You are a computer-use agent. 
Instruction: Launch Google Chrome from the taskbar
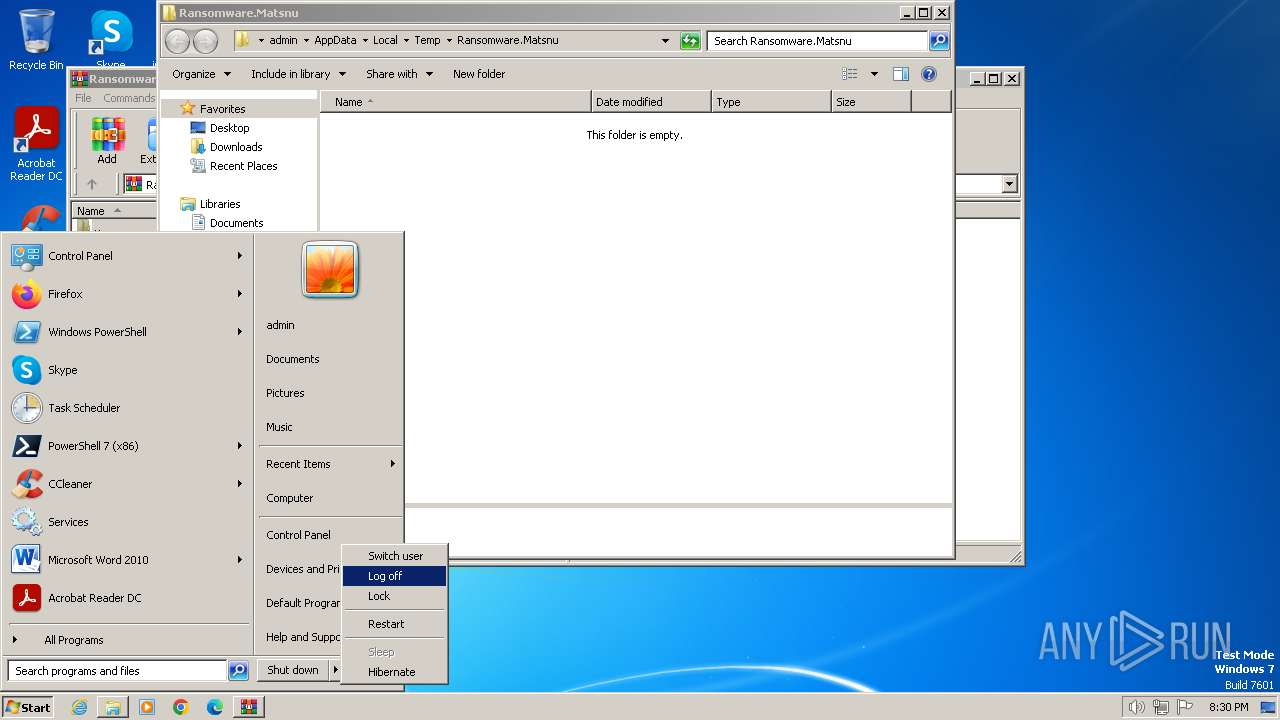[181, 707]
